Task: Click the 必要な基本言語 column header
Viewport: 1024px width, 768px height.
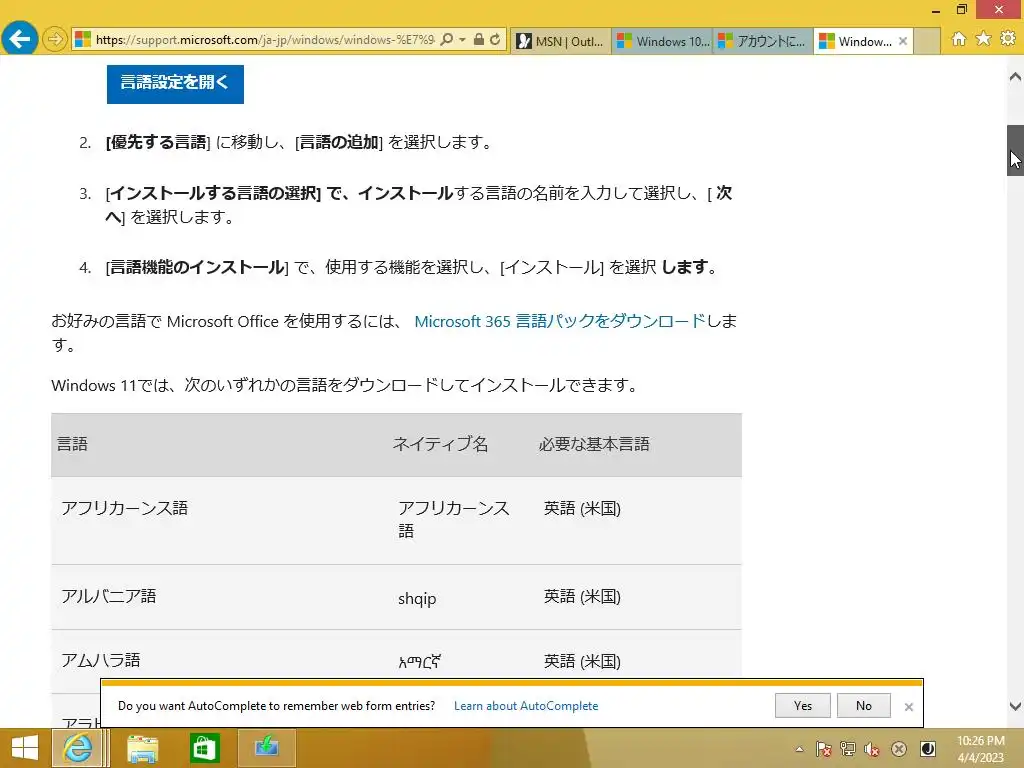Action: (594, 444)
